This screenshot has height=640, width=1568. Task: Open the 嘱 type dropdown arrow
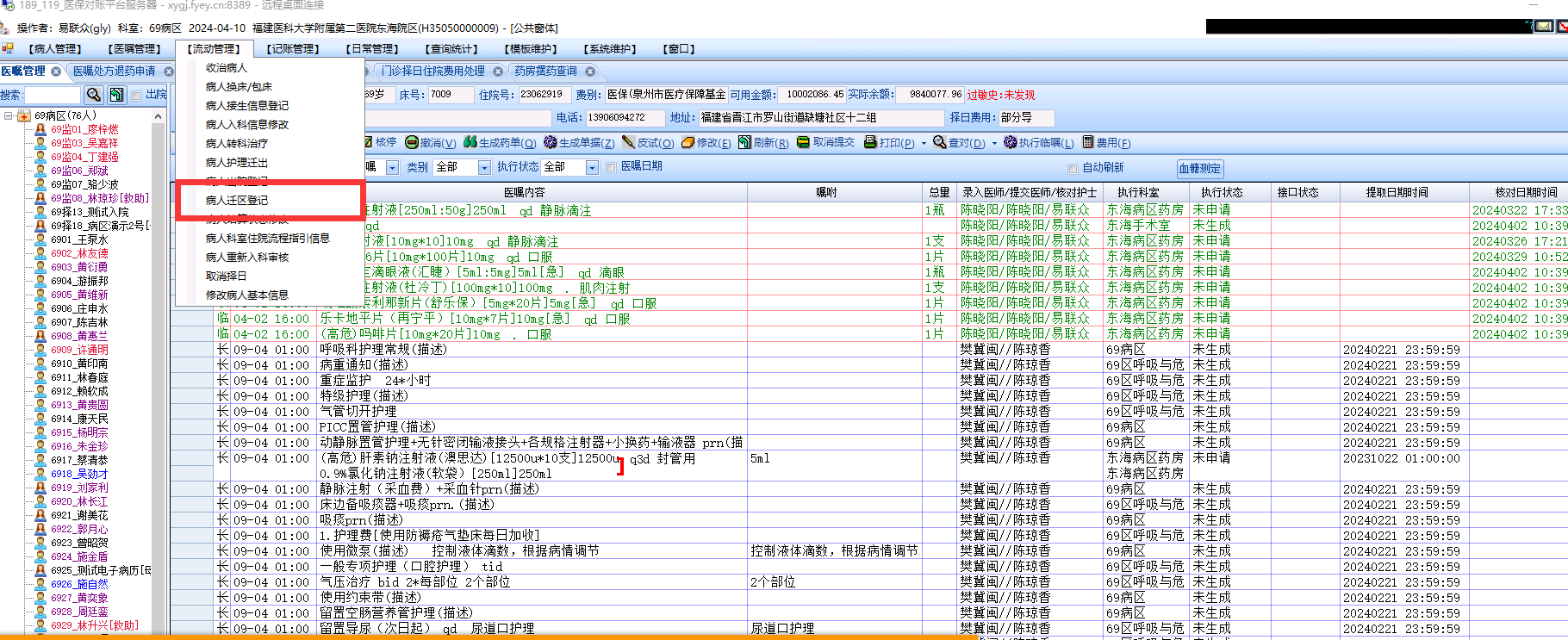392,167
